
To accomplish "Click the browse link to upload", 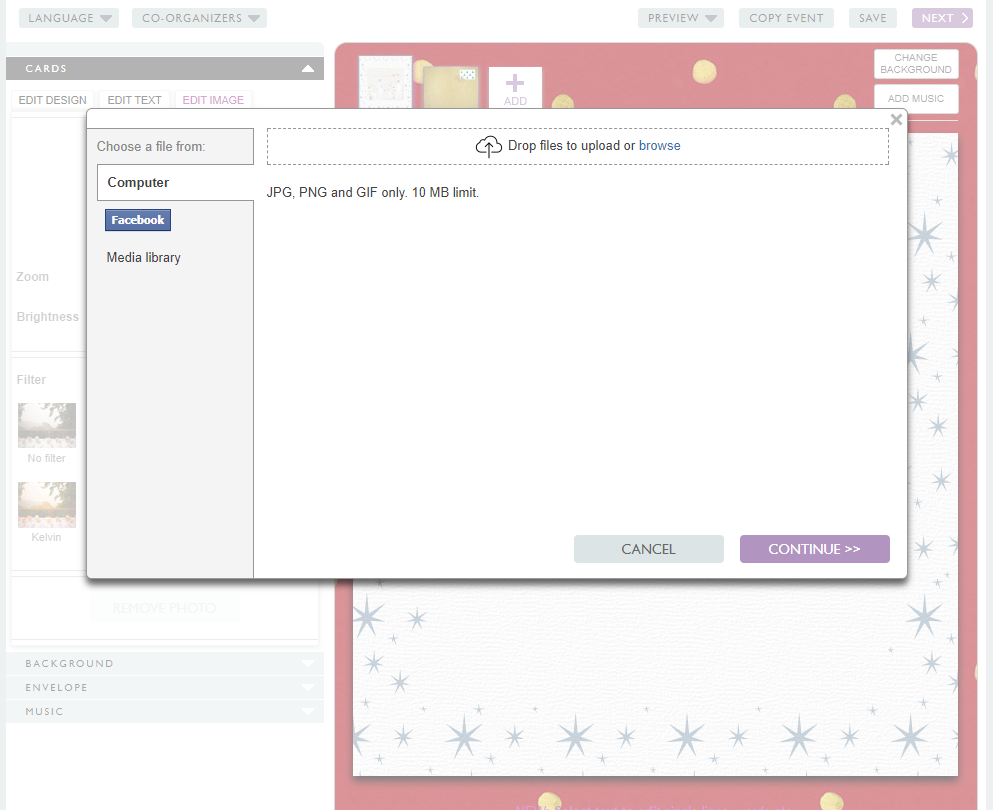I will 659,146.
